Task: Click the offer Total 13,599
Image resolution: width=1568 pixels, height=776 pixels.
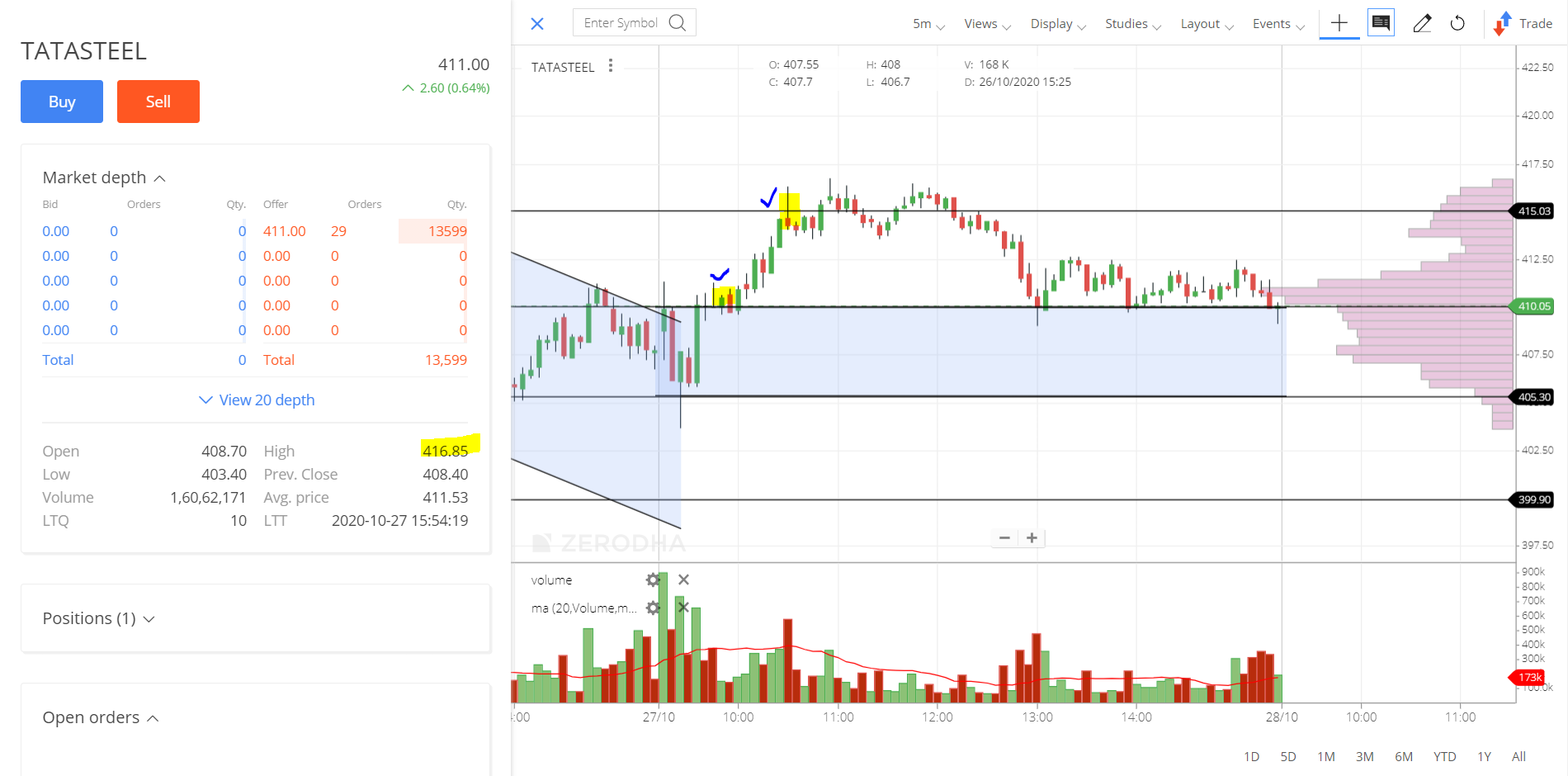Action: pos(446,360)
